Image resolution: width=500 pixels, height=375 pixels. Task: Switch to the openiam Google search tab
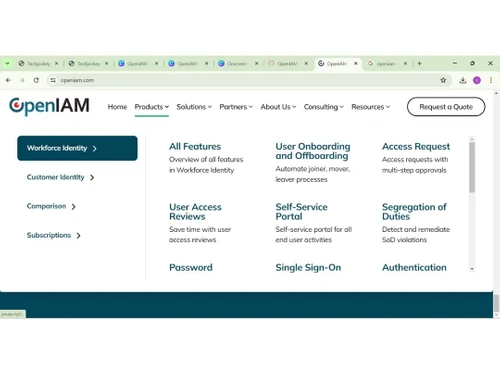click(388, 63)
